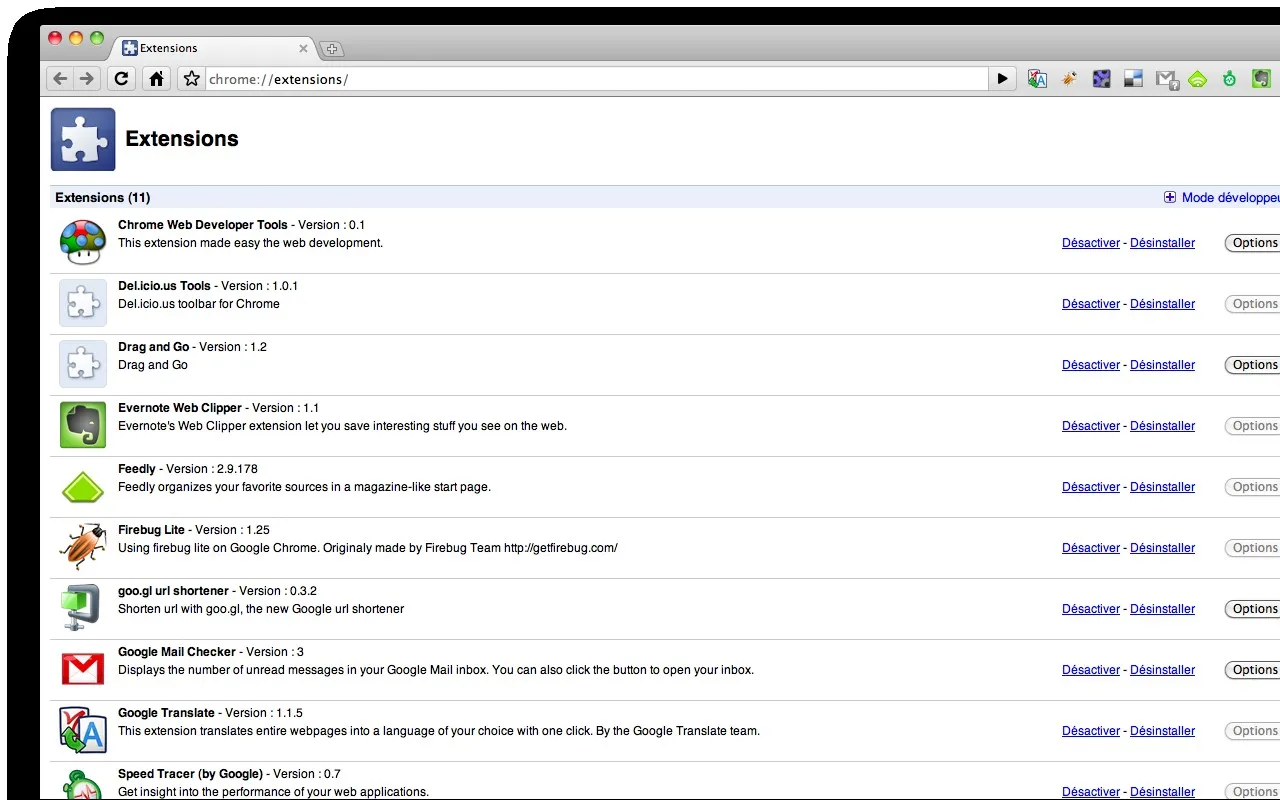Go back with the back arrow
This screenshot has width=1280, height=800.
click(60, 79)
